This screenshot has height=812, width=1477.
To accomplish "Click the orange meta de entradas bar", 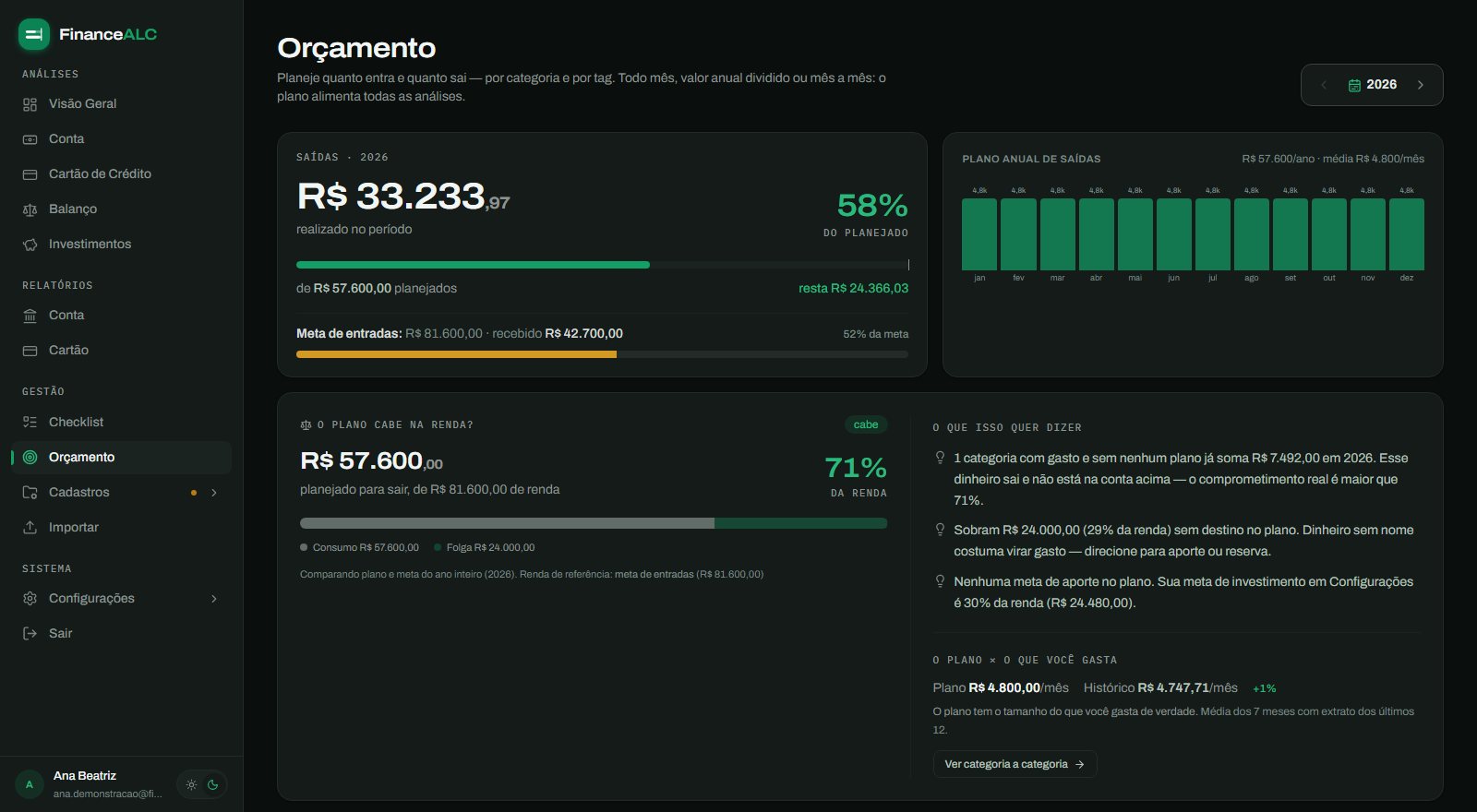I will click(456, 354).
